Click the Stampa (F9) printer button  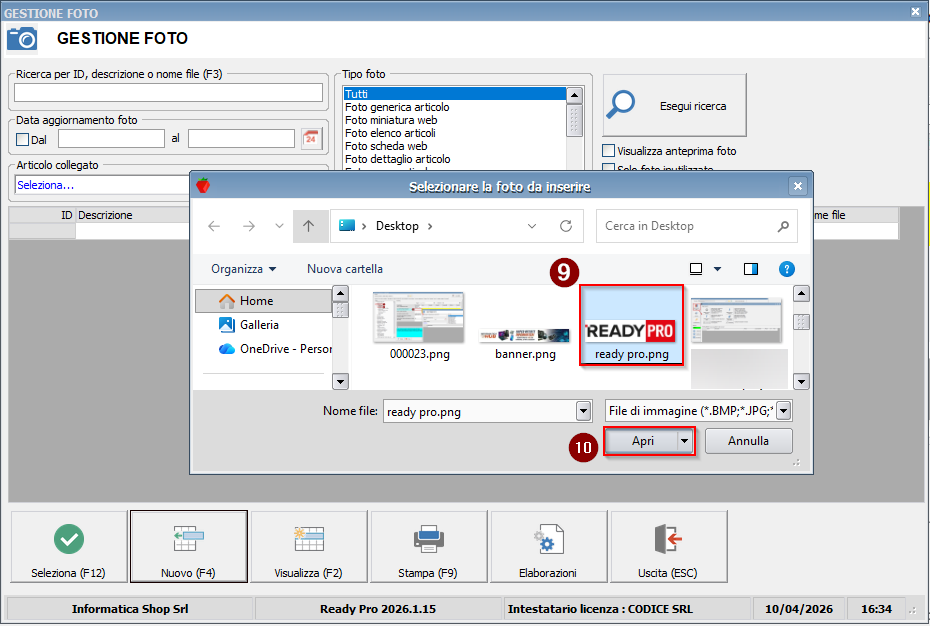coord(428,547)
